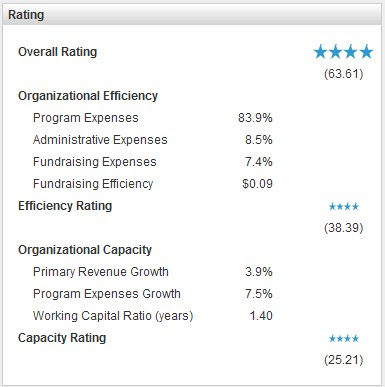Click the Fundraising Efficiency label

pyautogui.click(x=93, y=184)
